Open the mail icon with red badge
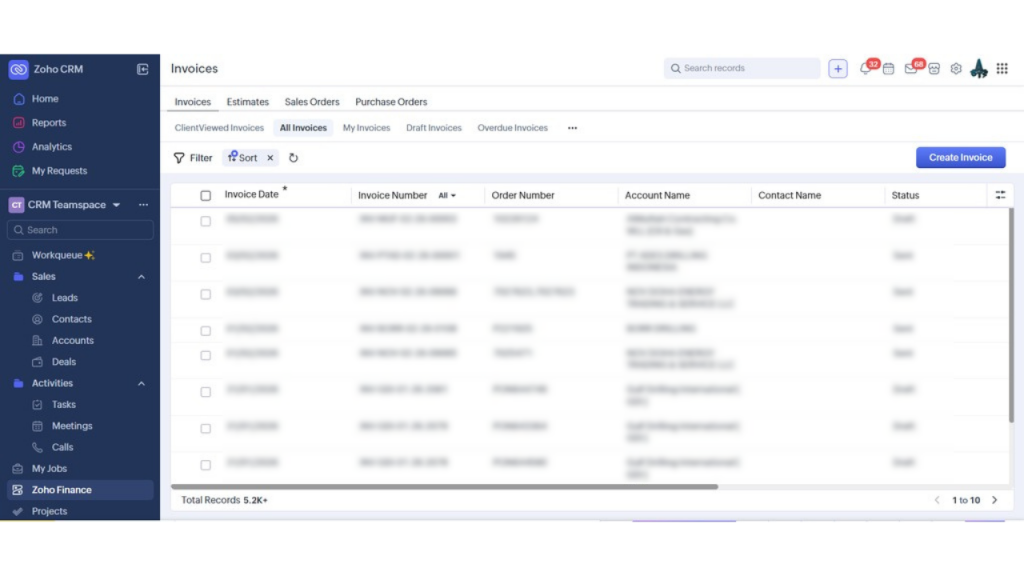Viewport: 1024px width, 576px height. pyautogui.click(x=911, y=69)
